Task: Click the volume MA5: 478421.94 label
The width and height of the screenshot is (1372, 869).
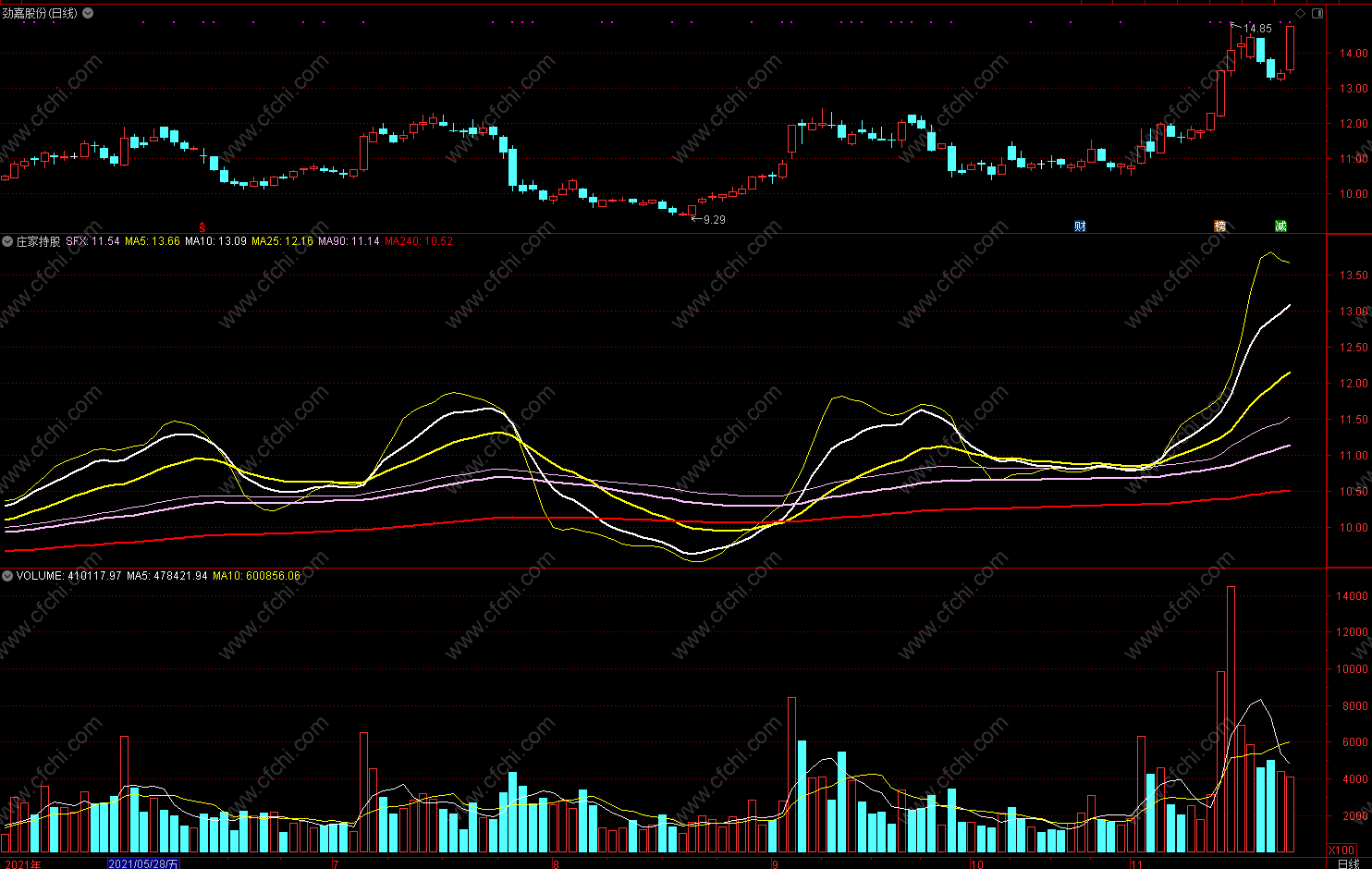Action: 167,576
